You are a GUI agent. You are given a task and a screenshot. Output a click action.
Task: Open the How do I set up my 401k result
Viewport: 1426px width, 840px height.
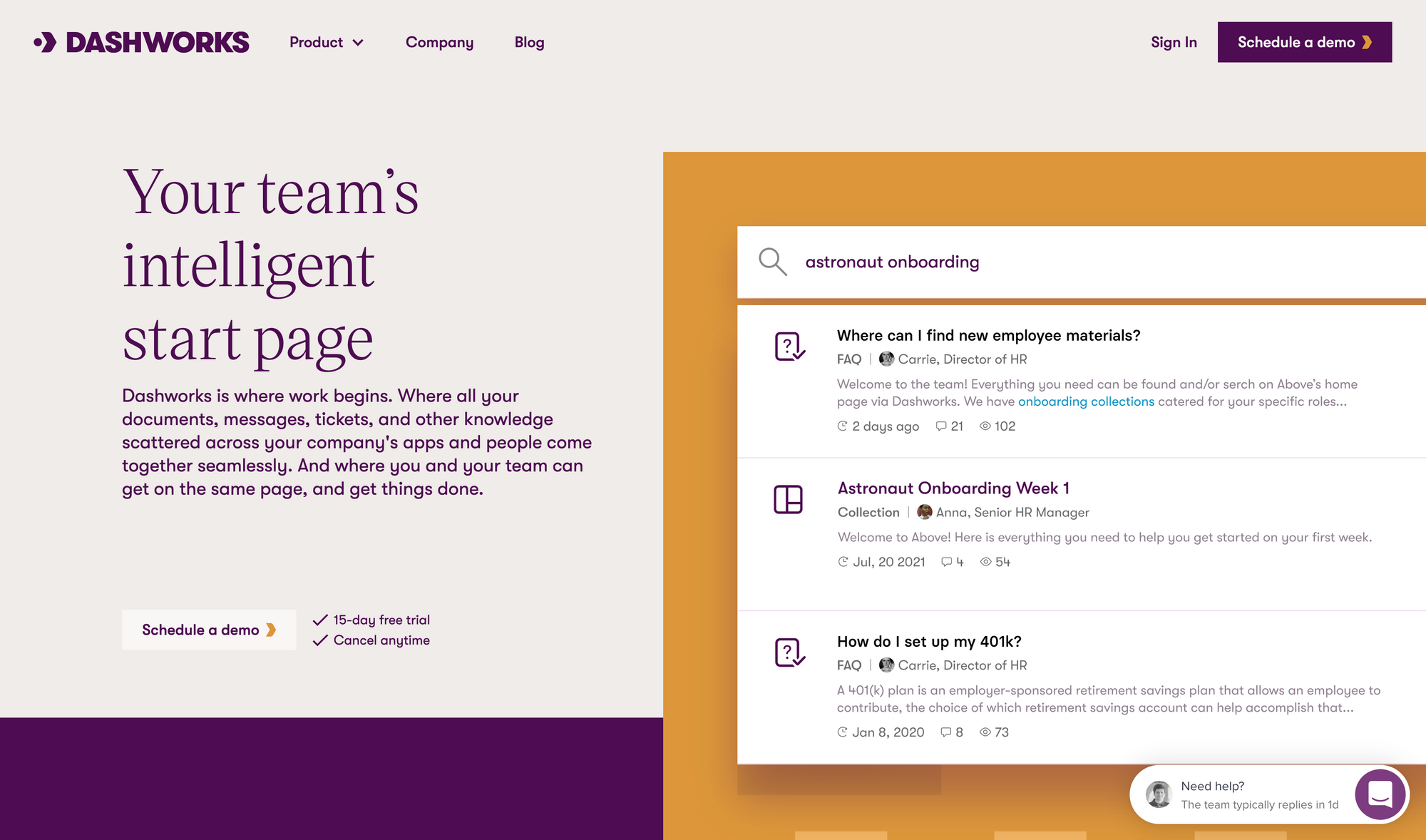929,641
